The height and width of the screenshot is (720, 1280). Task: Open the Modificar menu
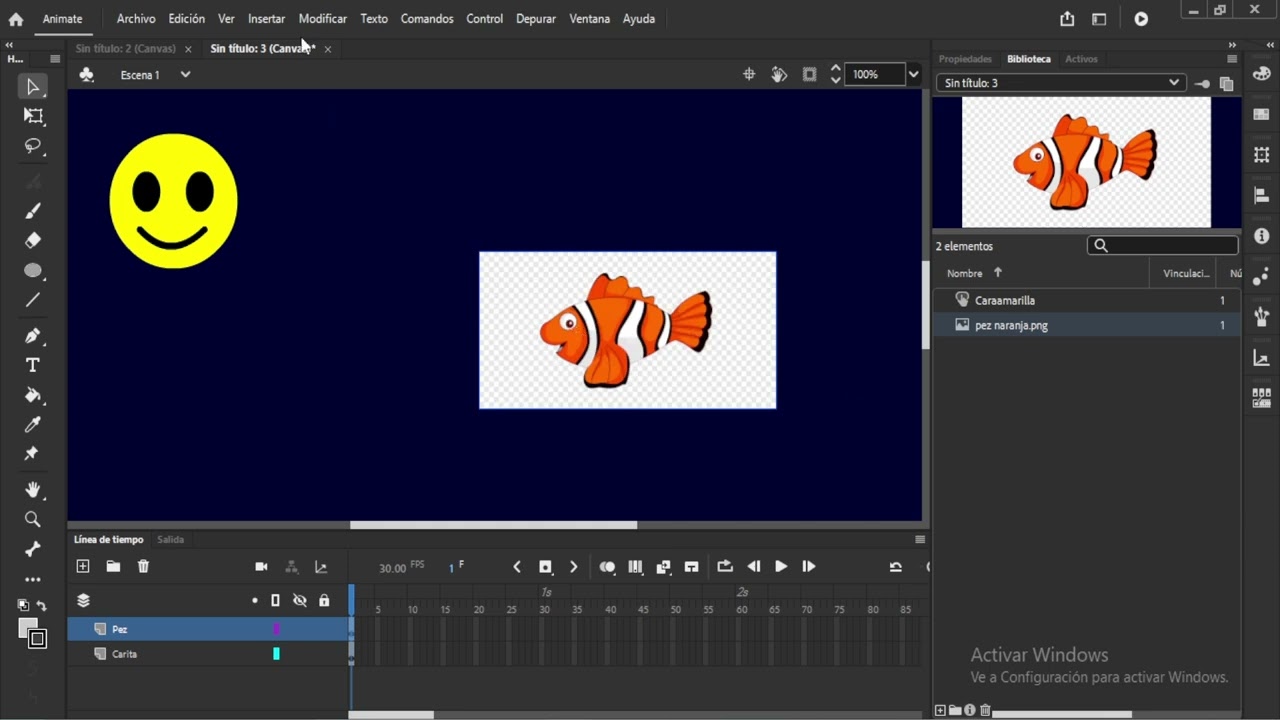click(x=322, y=19)
